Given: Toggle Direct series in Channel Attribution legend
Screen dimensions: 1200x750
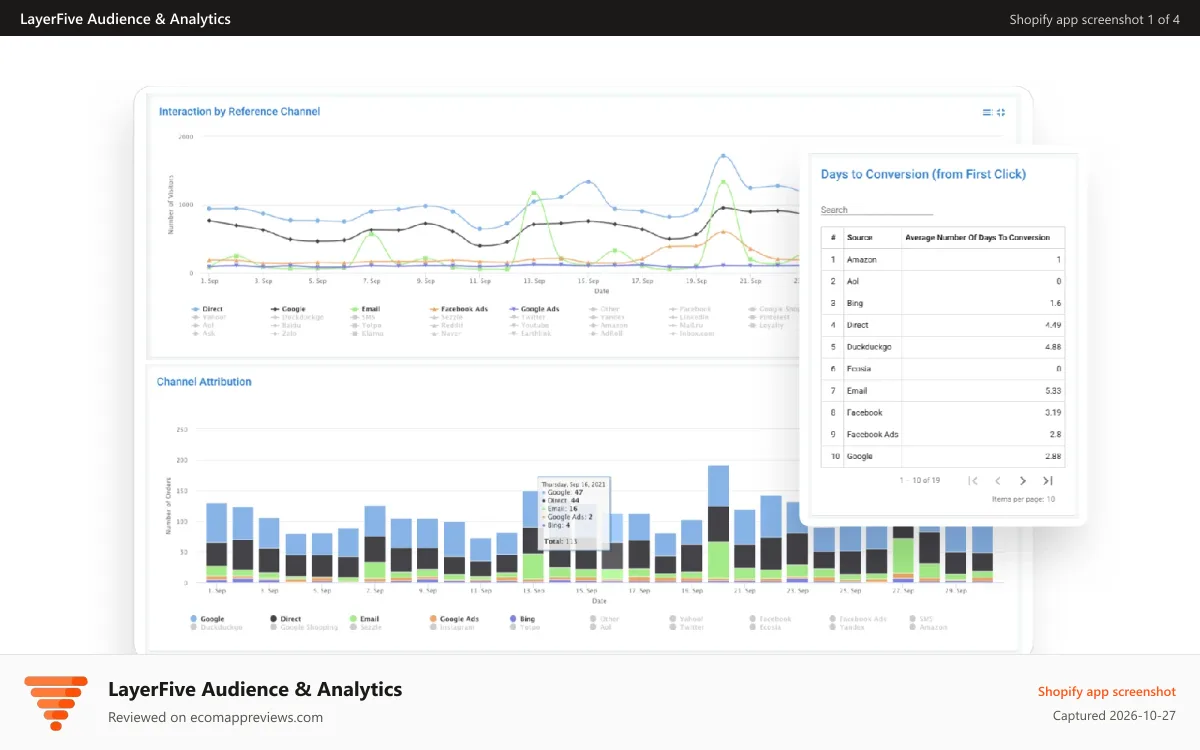Looking at the screenshot, I should (286, 619).
